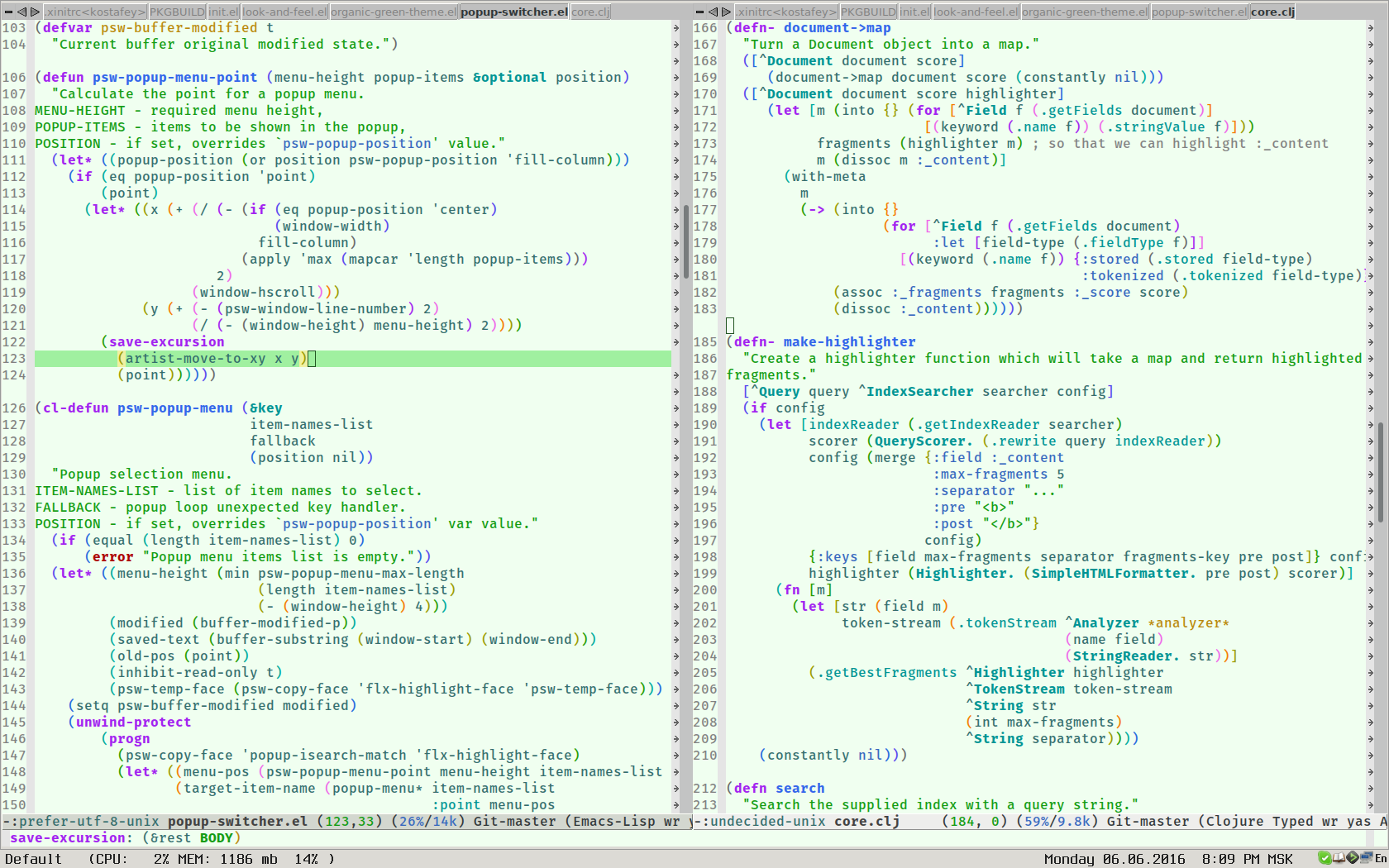Click Git-master branch indicator in the left mode line
1389x868 pixels.
pyautogui.click(x=513, y=821)
